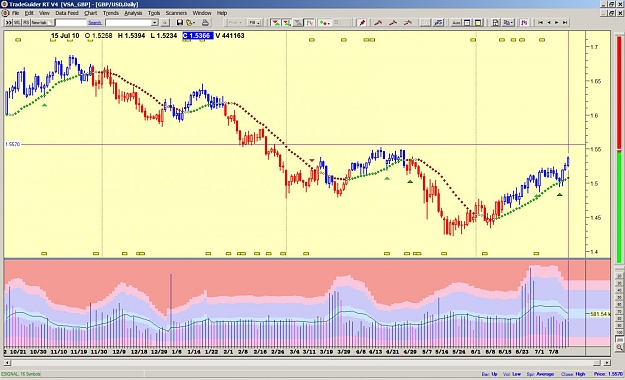Open the Data Feed menu

pos(67,13)
